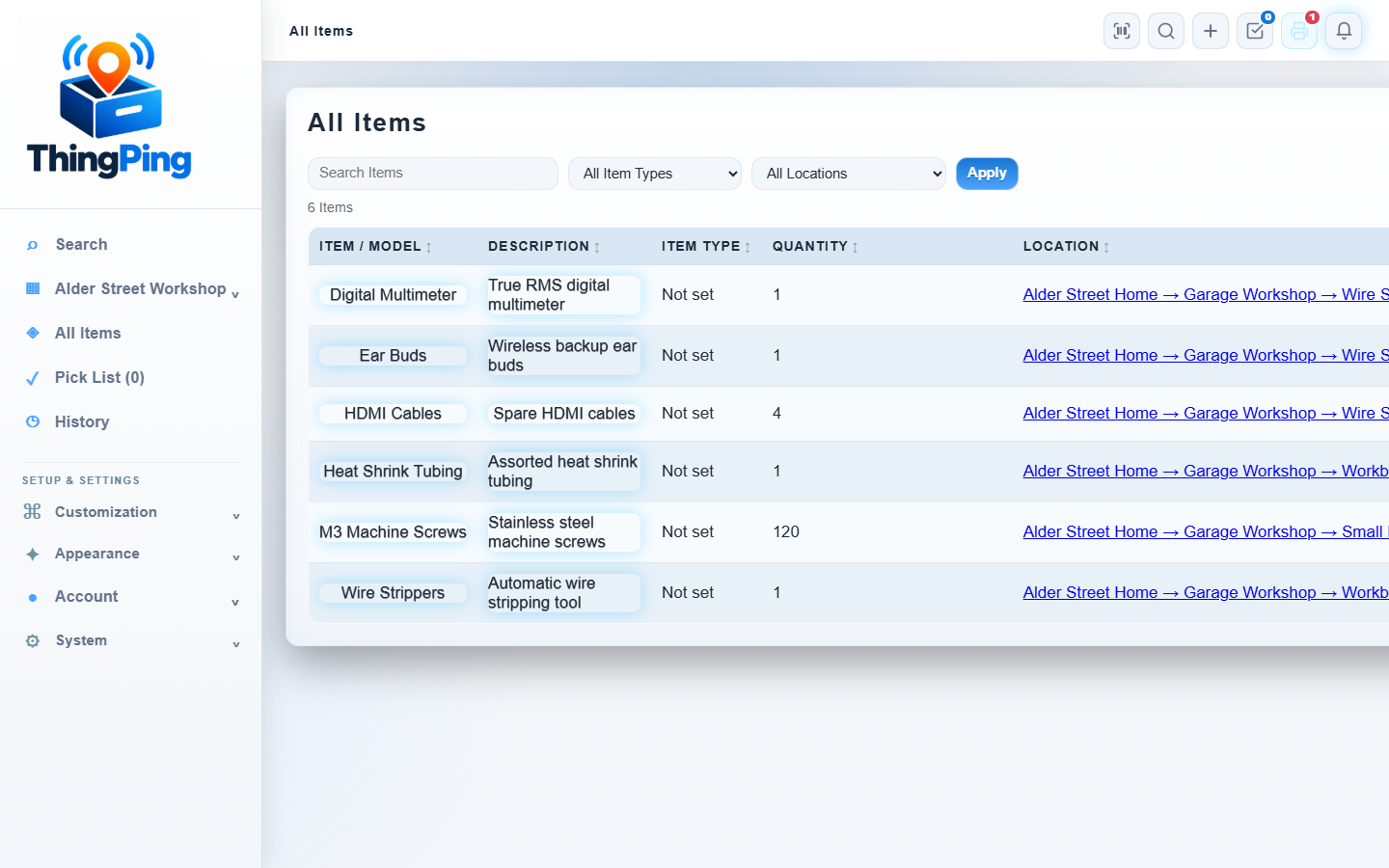Screen dimensions: 1389x868
Task: Open the pick list checkbox icon
Action: tap(1255, 31)
